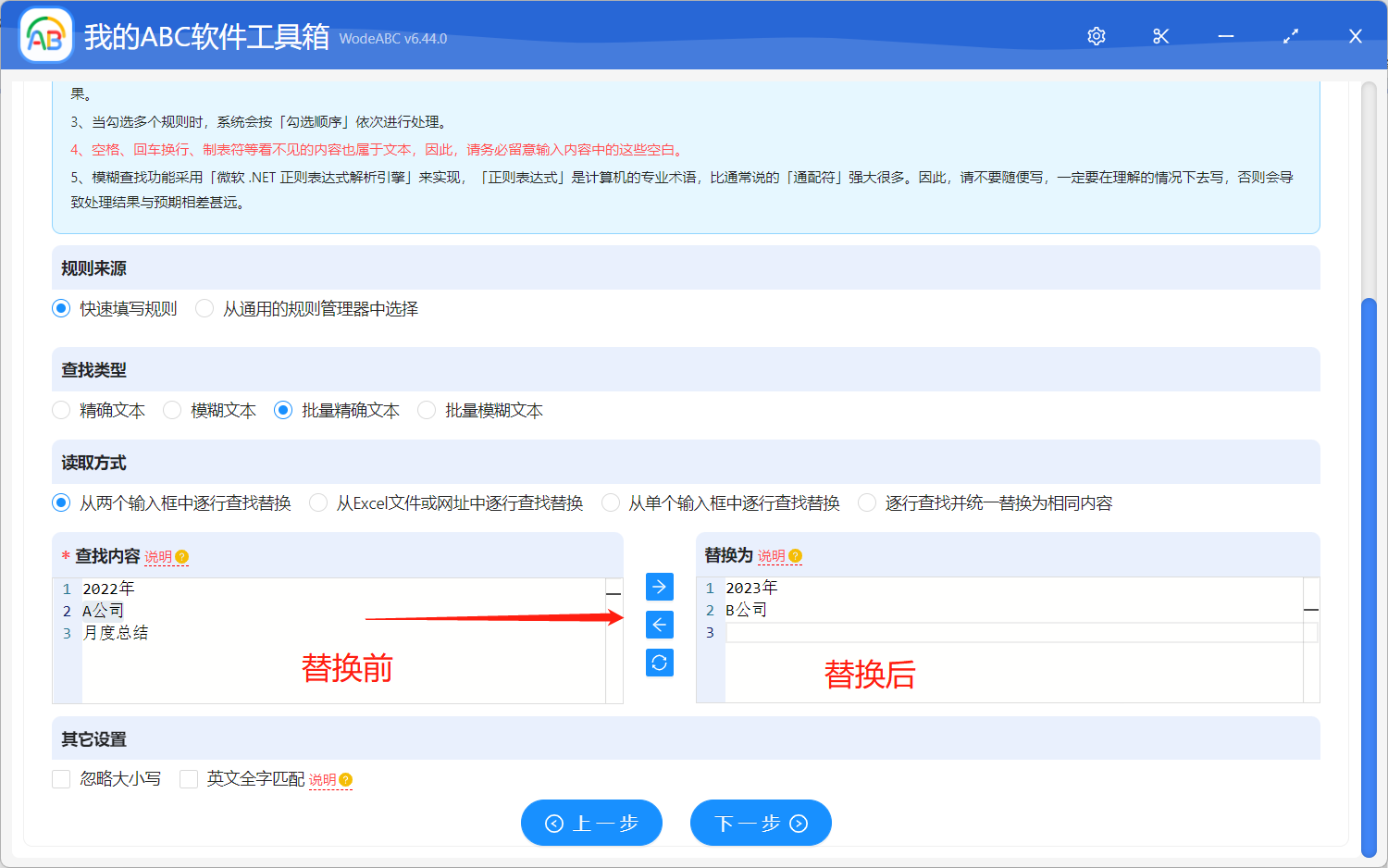Click the swap icon between the two text panels
The image size is (1388, 868).
click(659, 662)
